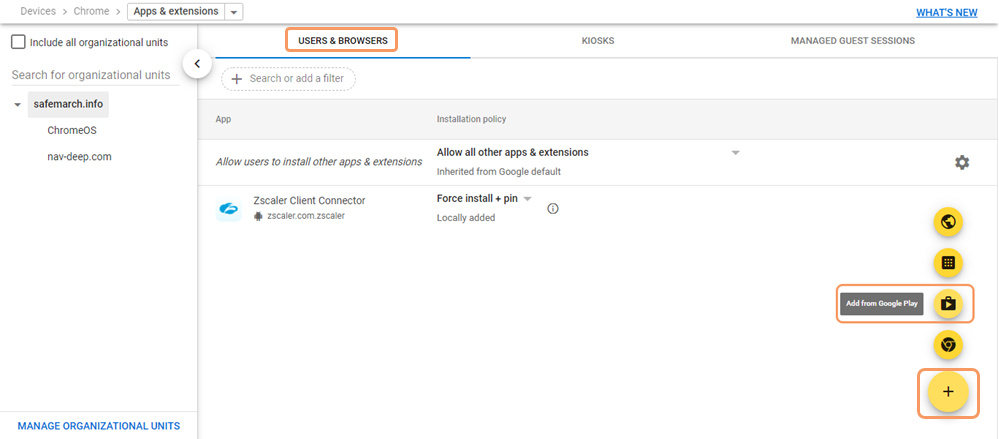Click the add Chrome app icon

click(x=948, y=345)
